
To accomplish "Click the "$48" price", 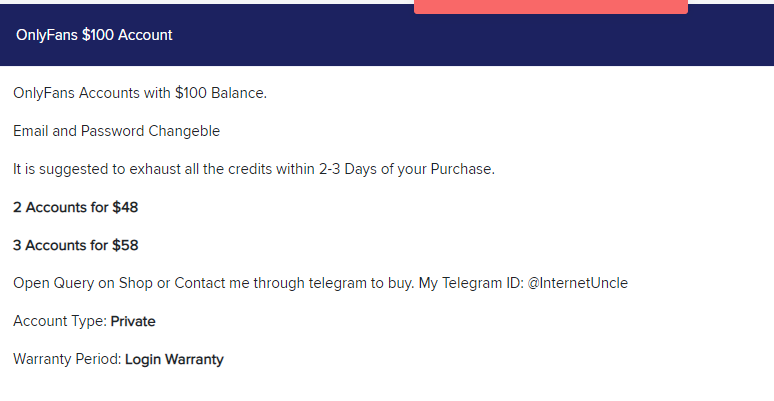I will click(125, 207).
